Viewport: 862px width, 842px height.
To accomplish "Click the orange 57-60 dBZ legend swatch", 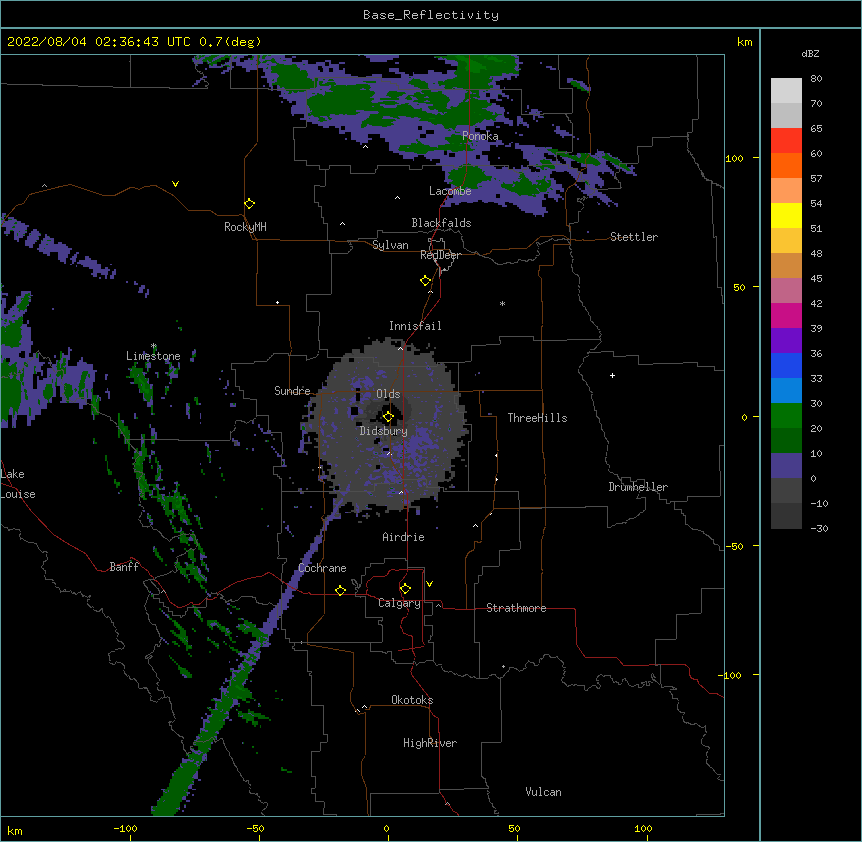I will (786, 165).
